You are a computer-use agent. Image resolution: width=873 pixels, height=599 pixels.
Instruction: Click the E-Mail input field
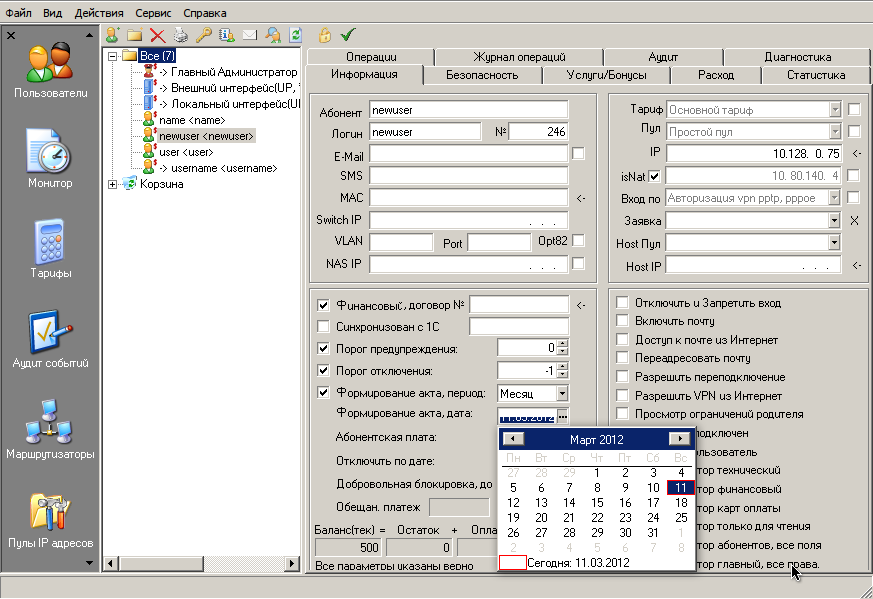[468, 154]
